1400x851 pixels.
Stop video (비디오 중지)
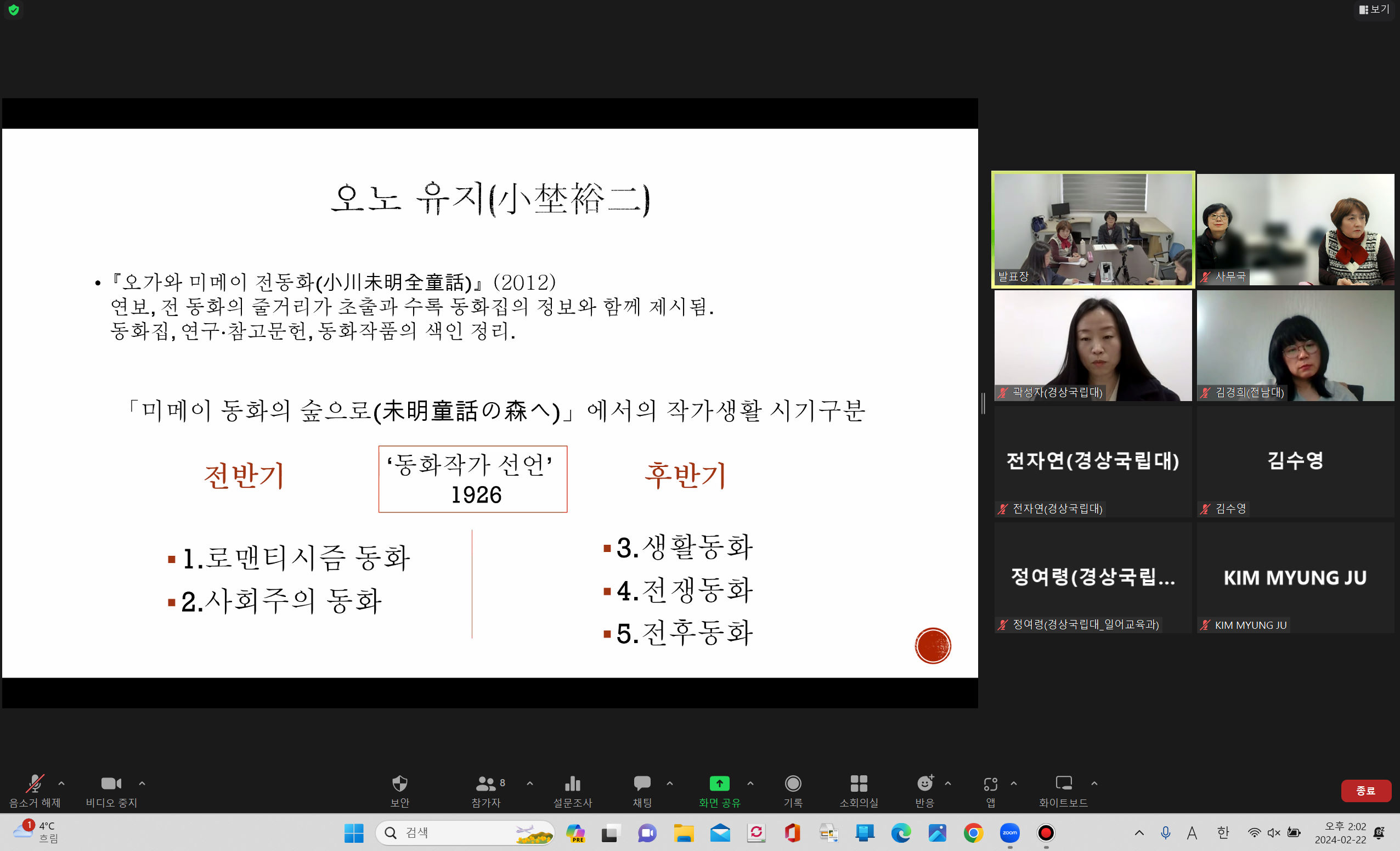[x=111, y=785]
